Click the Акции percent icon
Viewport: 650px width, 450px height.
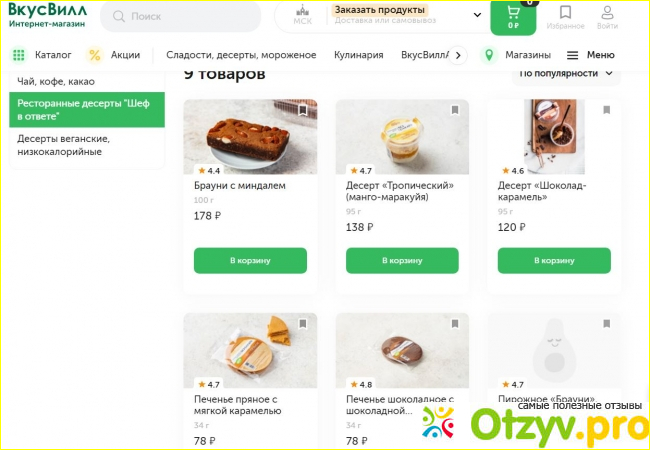point(95,55)
